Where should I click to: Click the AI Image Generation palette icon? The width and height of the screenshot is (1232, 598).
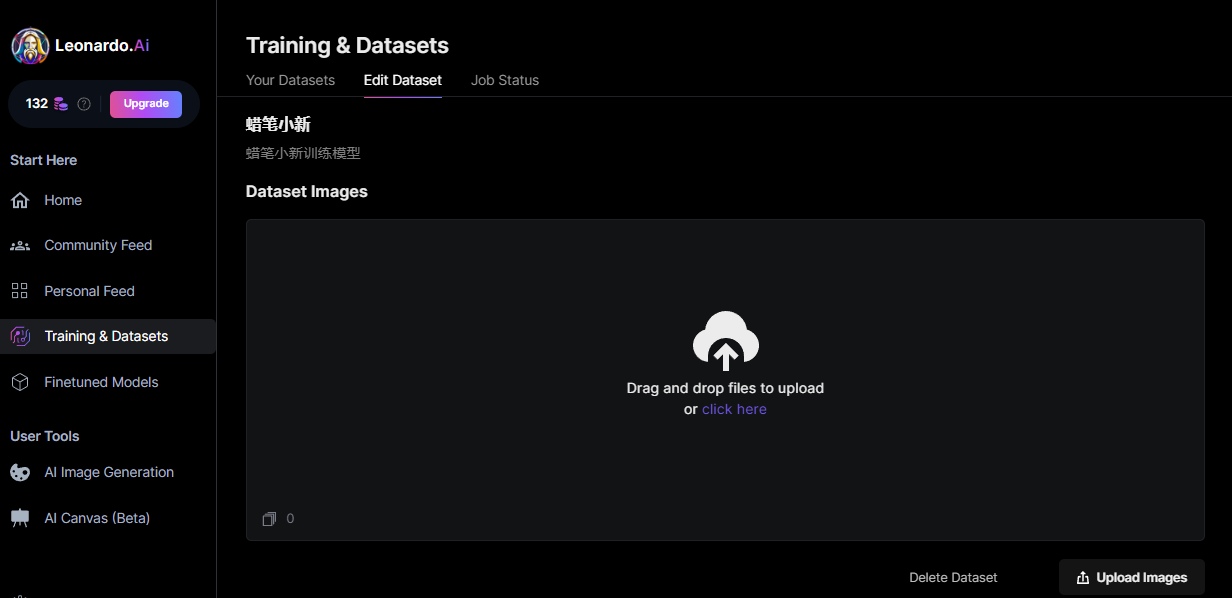[x=20, y=472]
